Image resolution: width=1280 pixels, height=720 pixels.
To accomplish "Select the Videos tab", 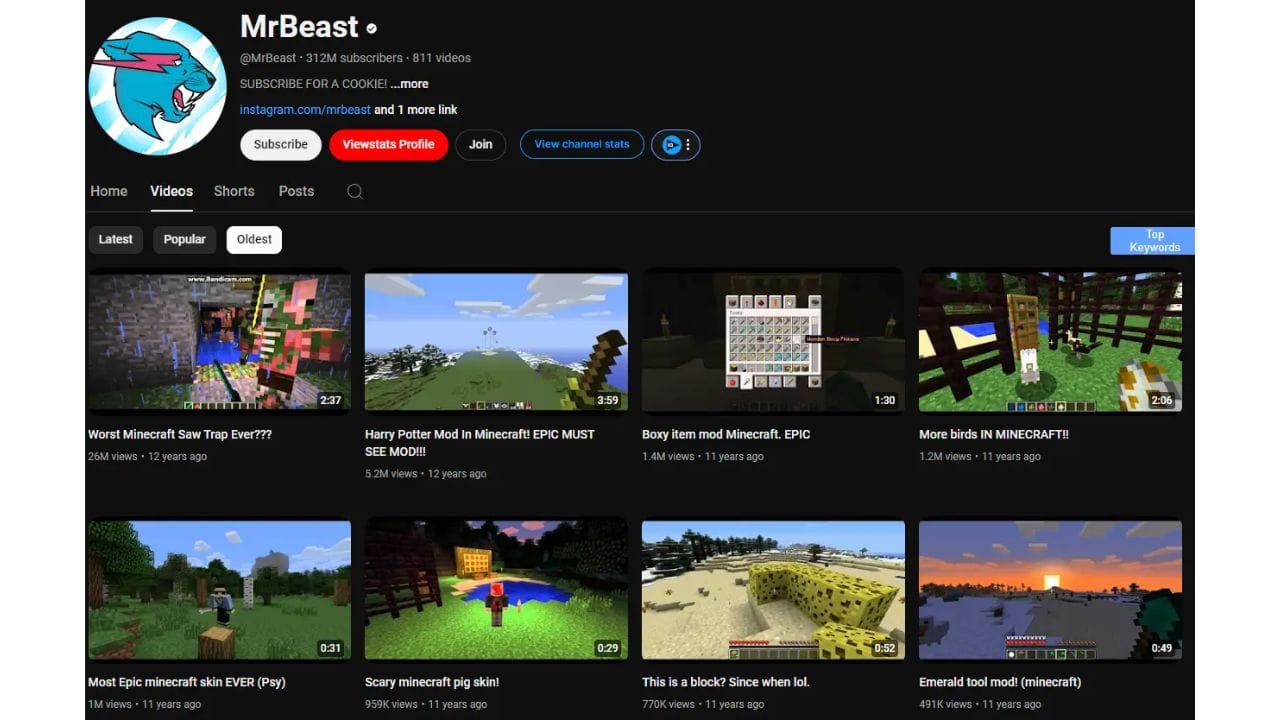I will (172, 191).
